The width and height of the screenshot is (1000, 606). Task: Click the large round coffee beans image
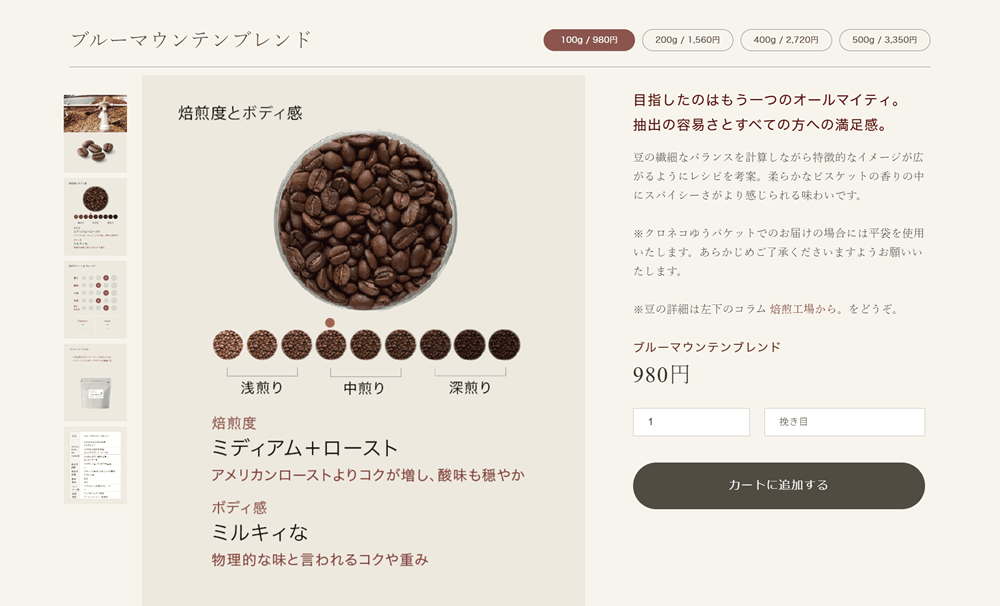tap(365, 221)
